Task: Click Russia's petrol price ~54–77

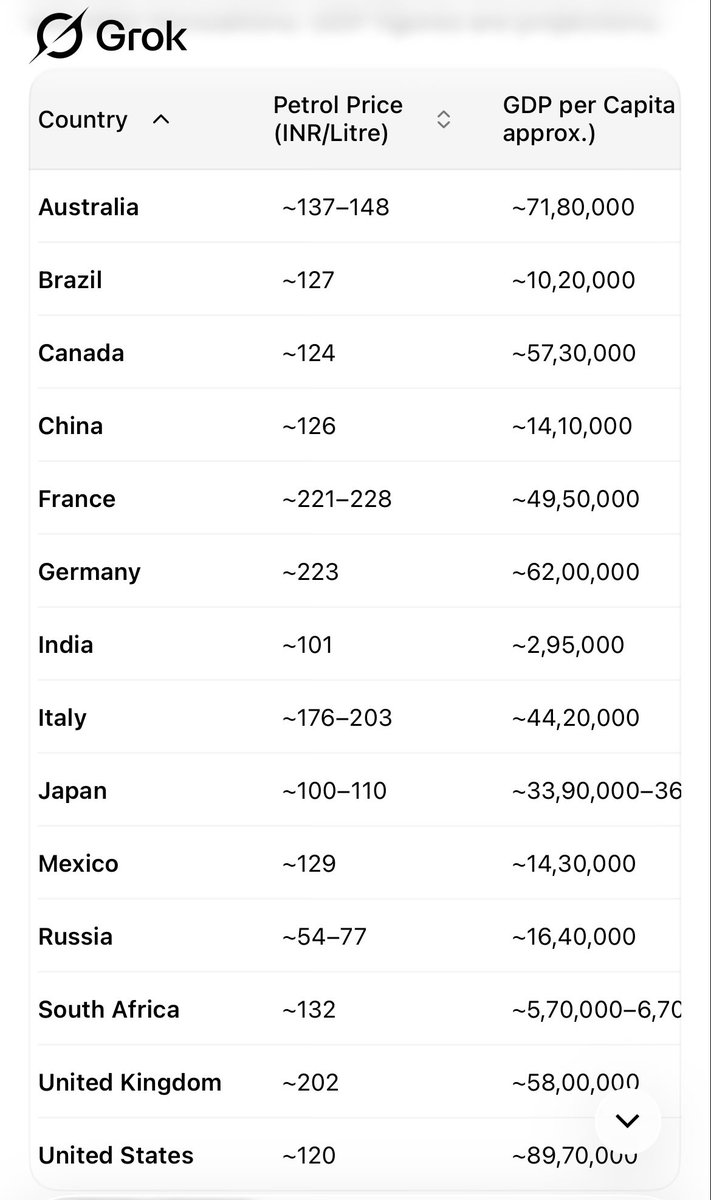Action: coord(324,936)
